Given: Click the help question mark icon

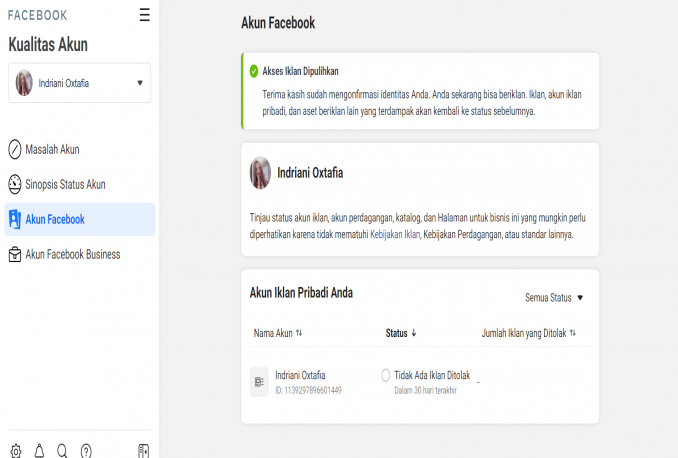Looking at the screenshot, I should point(86,451).
